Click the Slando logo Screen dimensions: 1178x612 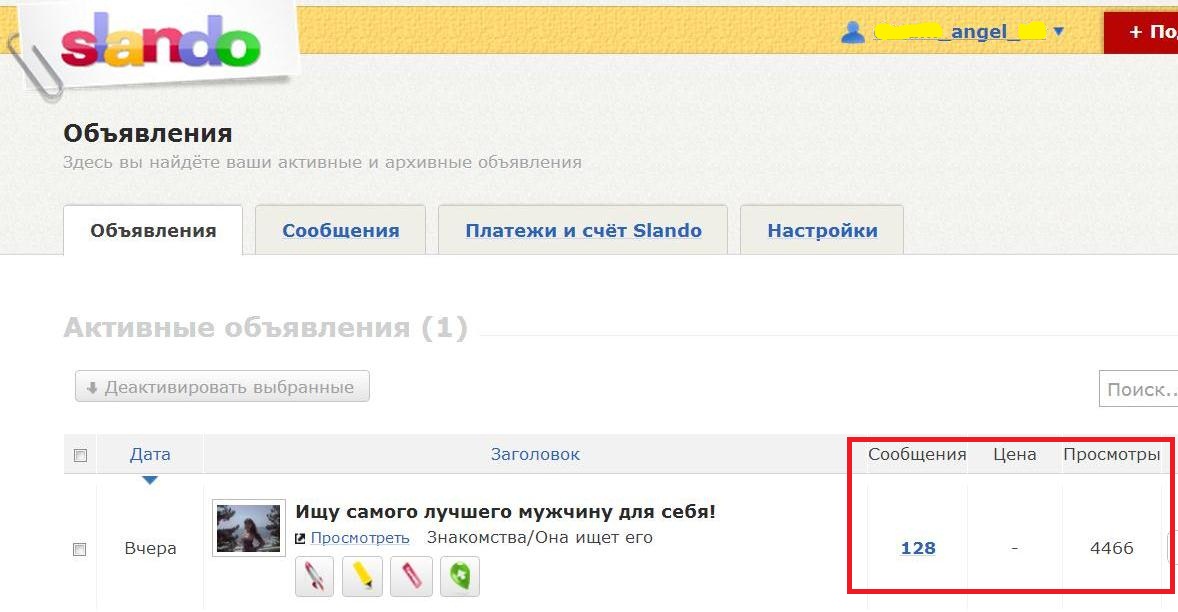[x=160, y=41]
